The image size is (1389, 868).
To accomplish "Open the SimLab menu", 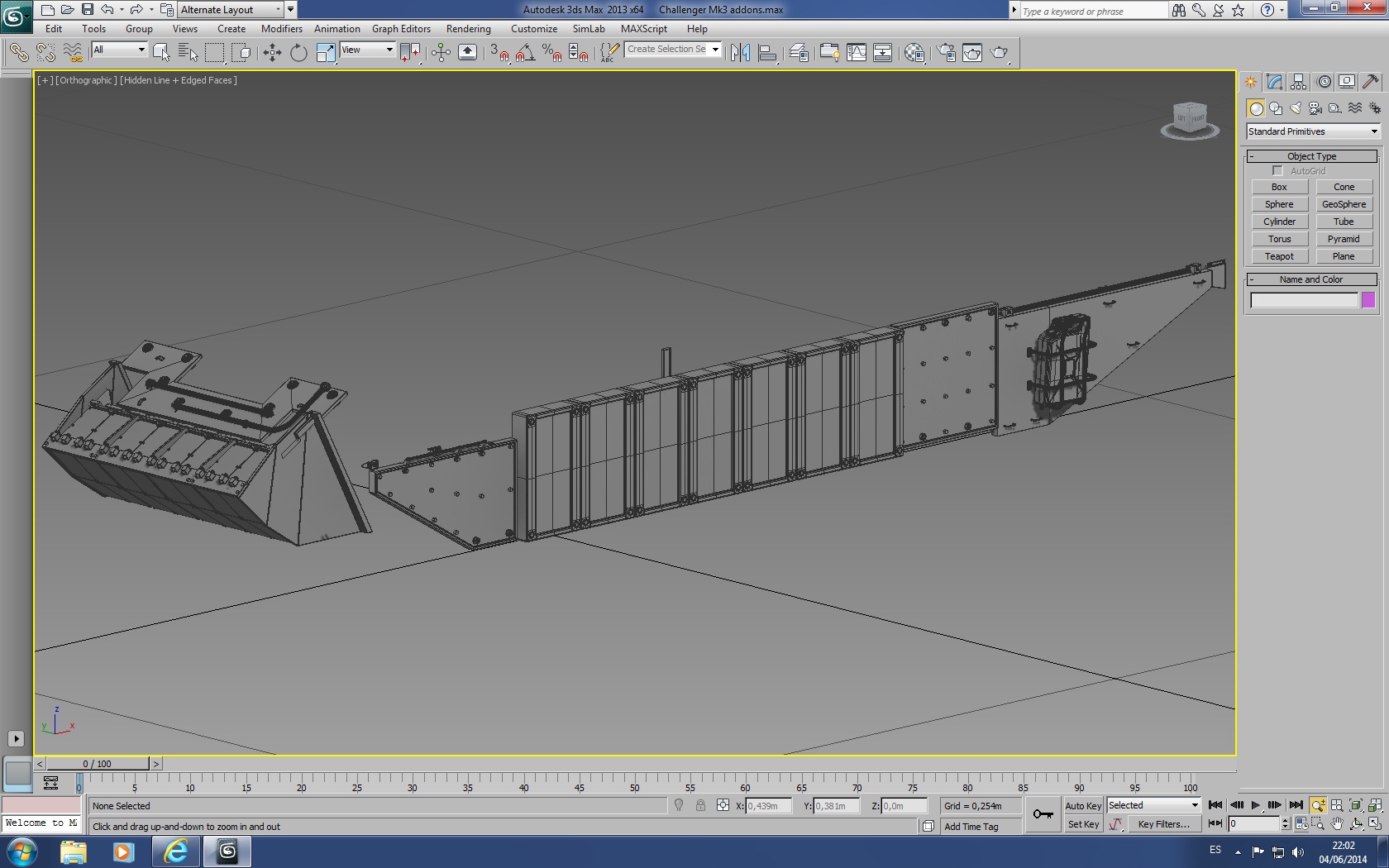I will pos(589,29).
